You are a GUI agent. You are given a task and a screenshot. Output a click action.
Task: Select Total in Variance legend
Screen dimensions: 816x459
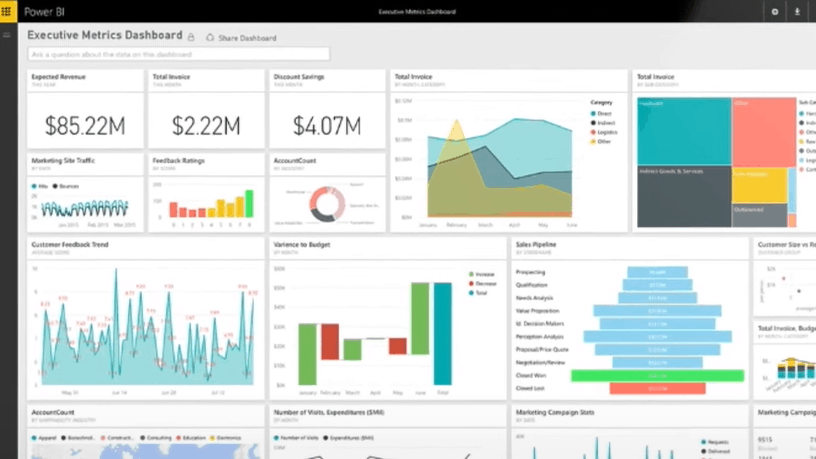[478, 293]
